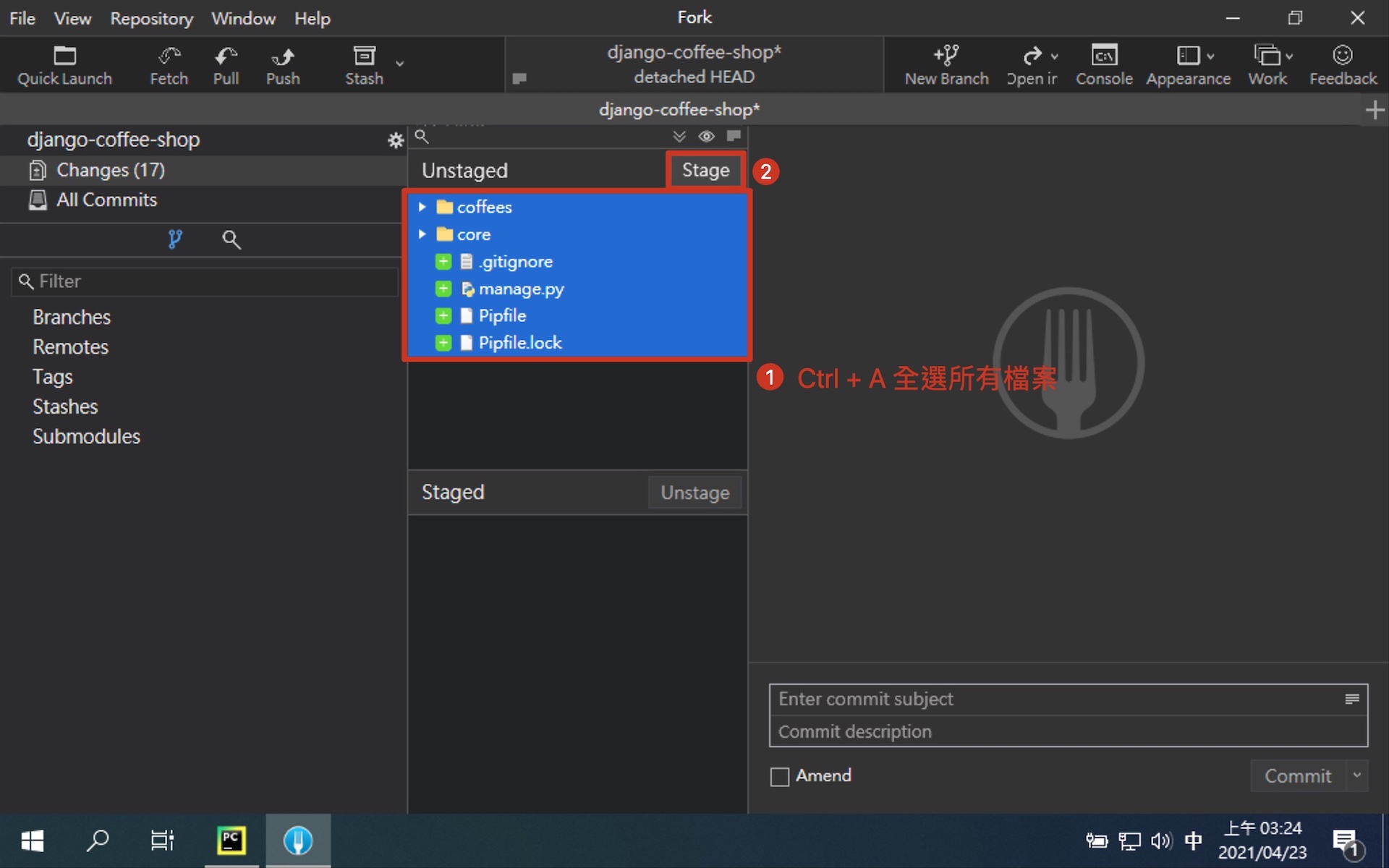This screenshot has height=868, width=1389.
Task: Open the Window menu
Action: [x=243, y=18]
